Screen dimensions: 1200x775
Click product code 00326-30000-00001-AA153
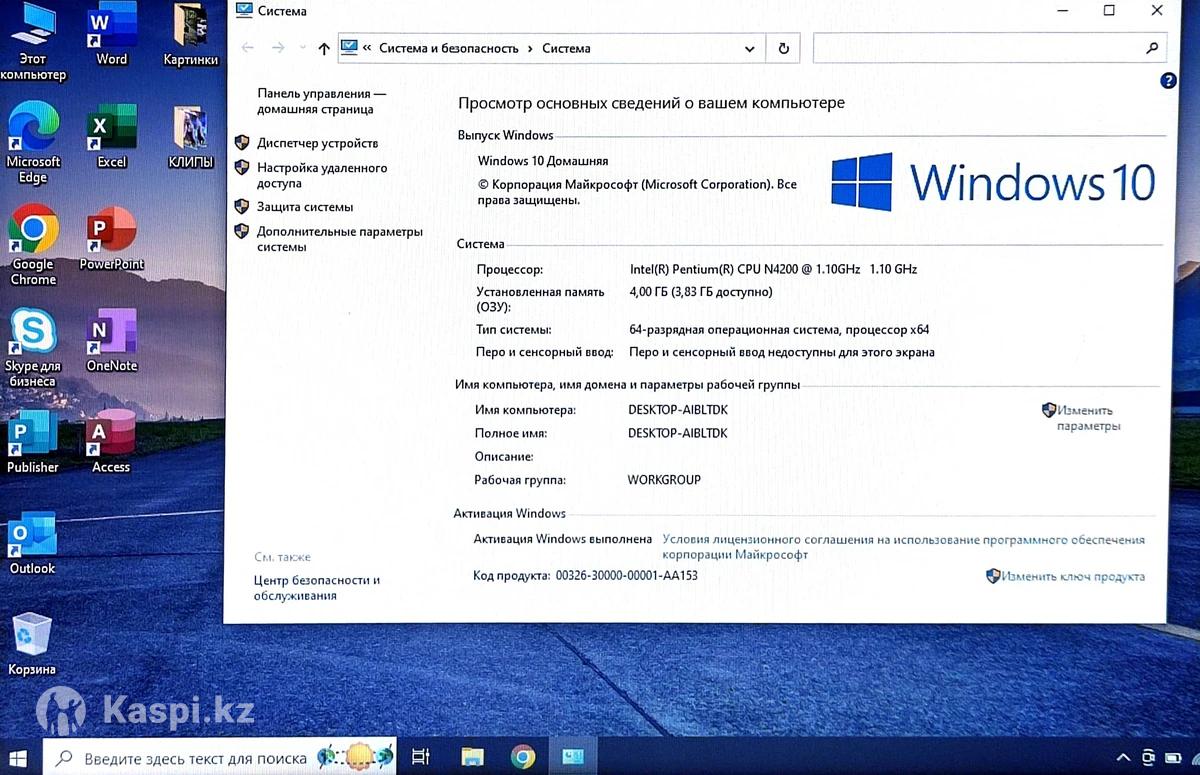(x=626, y=576)
